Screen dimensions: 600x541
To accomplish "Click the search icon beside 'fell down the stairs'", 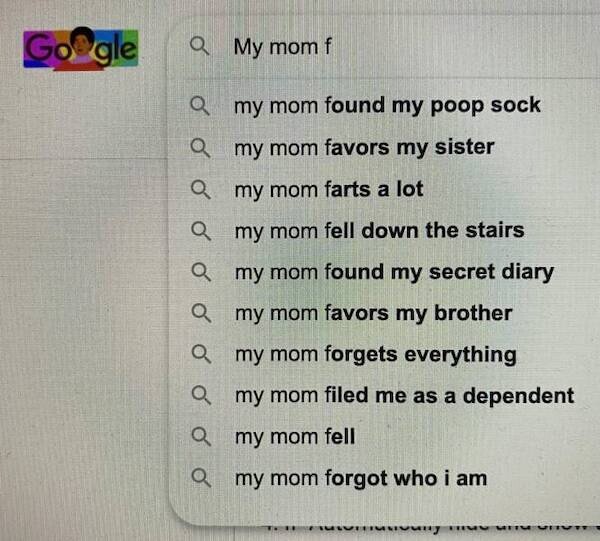I will pyautogui.click(x=200, y=230).
